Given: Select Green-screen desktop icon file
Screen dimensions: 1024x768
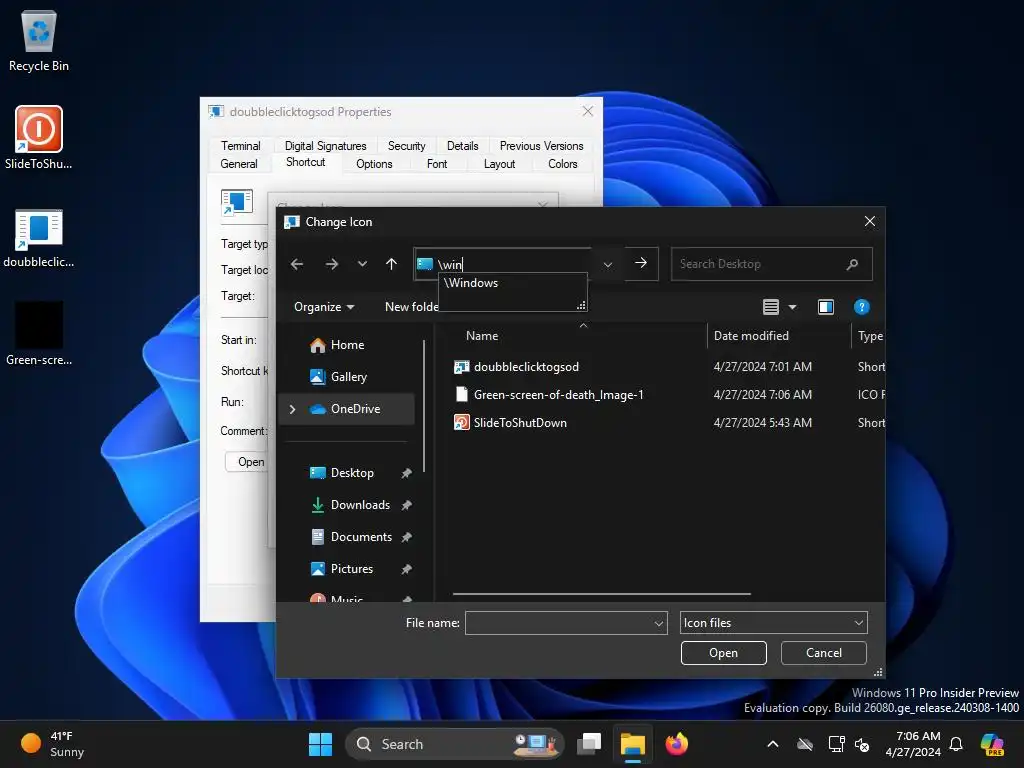Looking at the screenshot, I should pos(39,333).
